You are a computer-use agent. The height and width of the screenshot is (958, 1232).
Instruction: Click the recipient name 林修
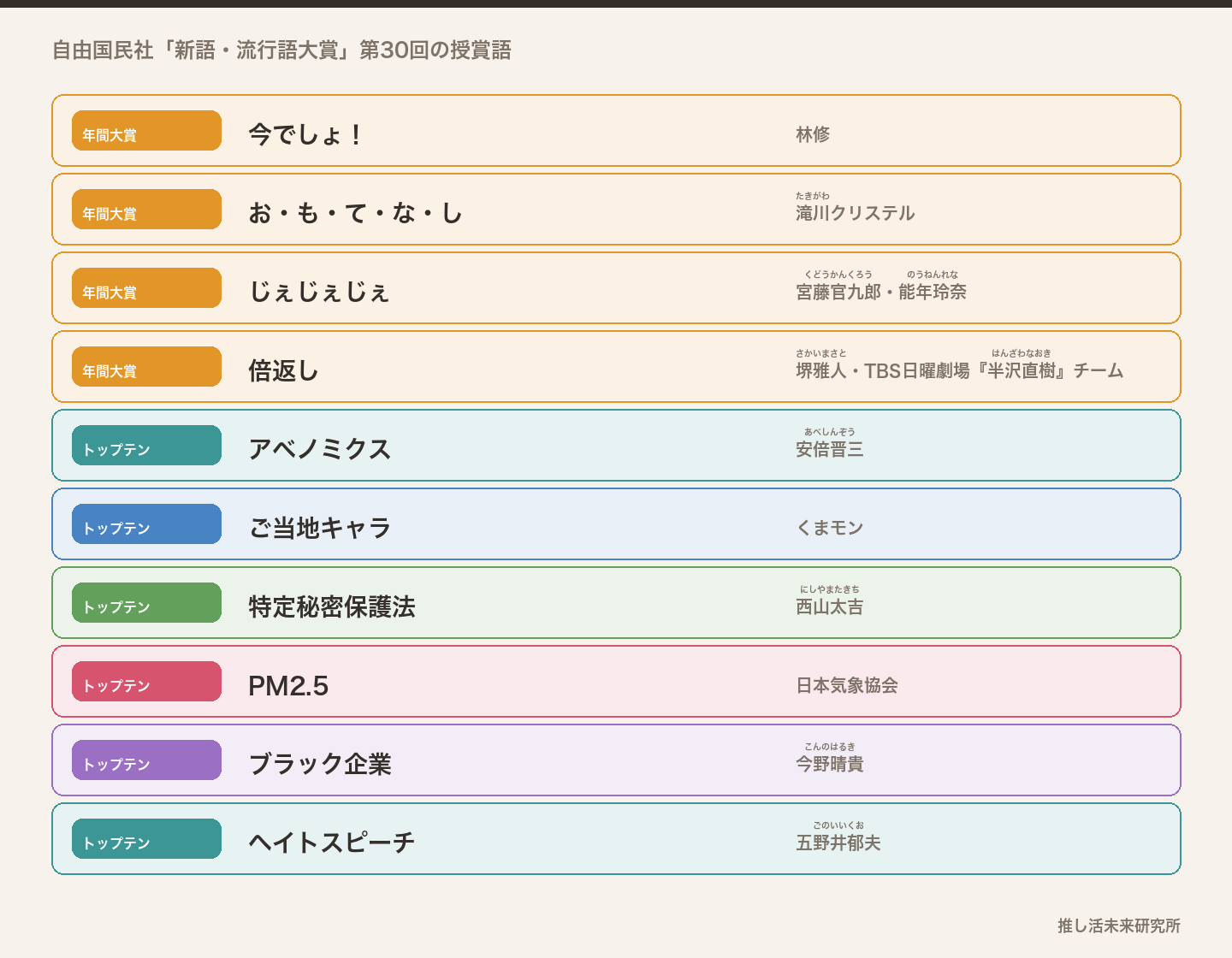[813, 134]
